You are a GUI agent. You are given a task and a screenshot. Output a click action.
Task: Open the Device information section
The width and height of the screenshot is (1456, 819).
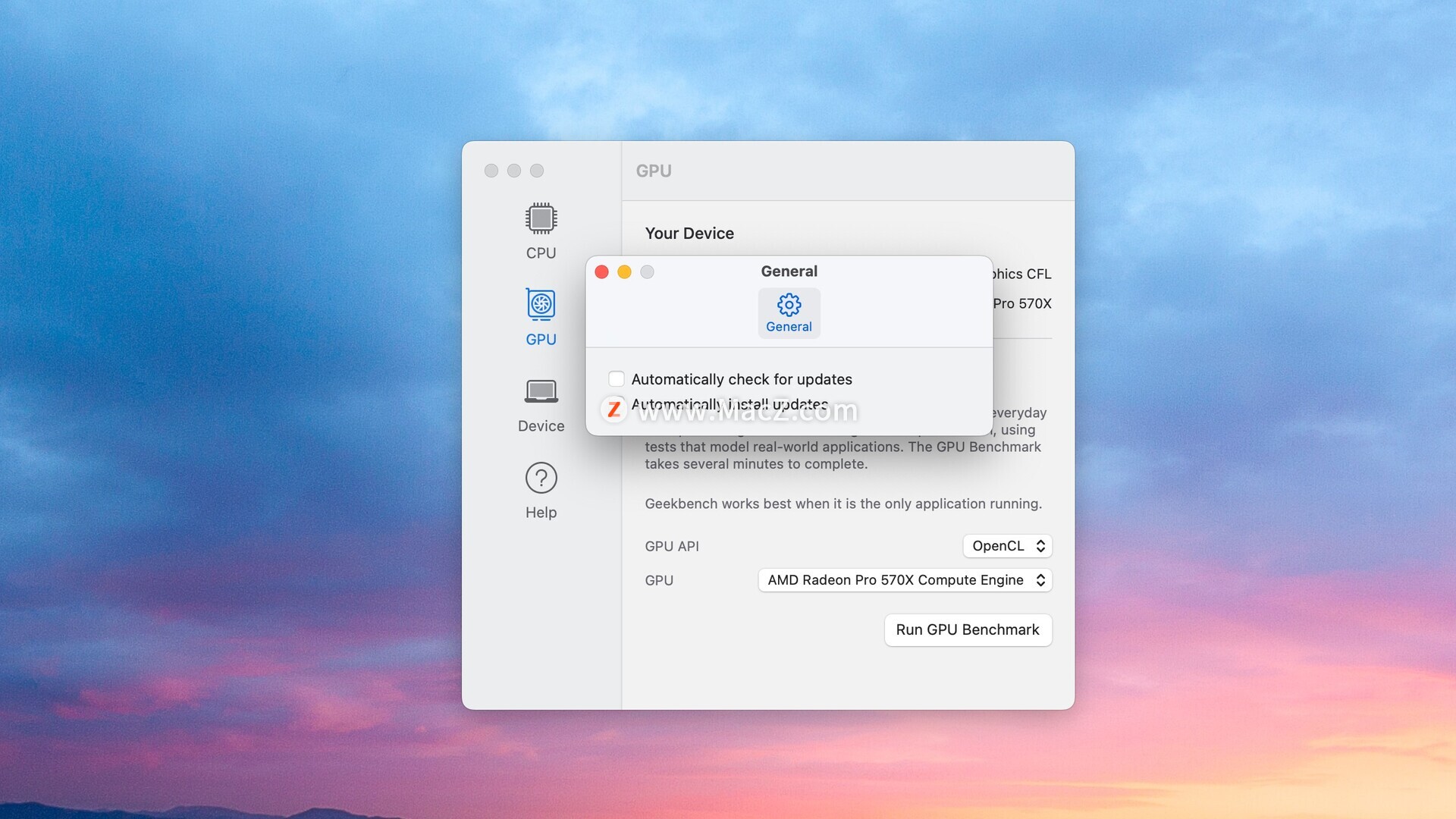click(x=541, y=405)
